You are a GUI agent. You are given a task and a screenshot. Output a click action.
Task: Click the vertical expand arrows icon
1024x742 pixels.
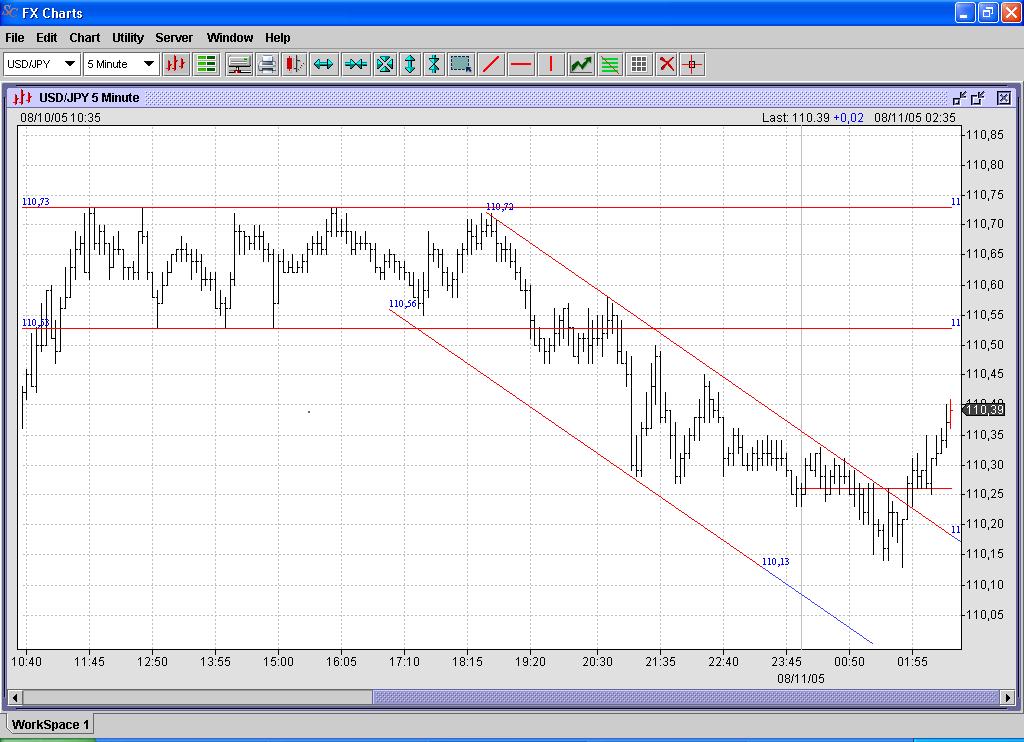410,64
